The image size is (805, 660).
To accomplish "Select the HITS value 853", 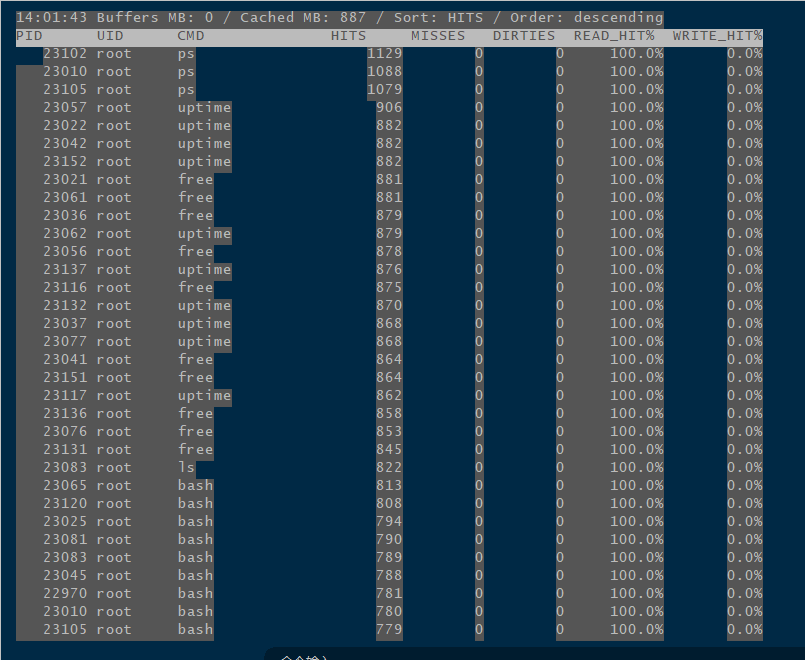I will [x=389, y=432].
